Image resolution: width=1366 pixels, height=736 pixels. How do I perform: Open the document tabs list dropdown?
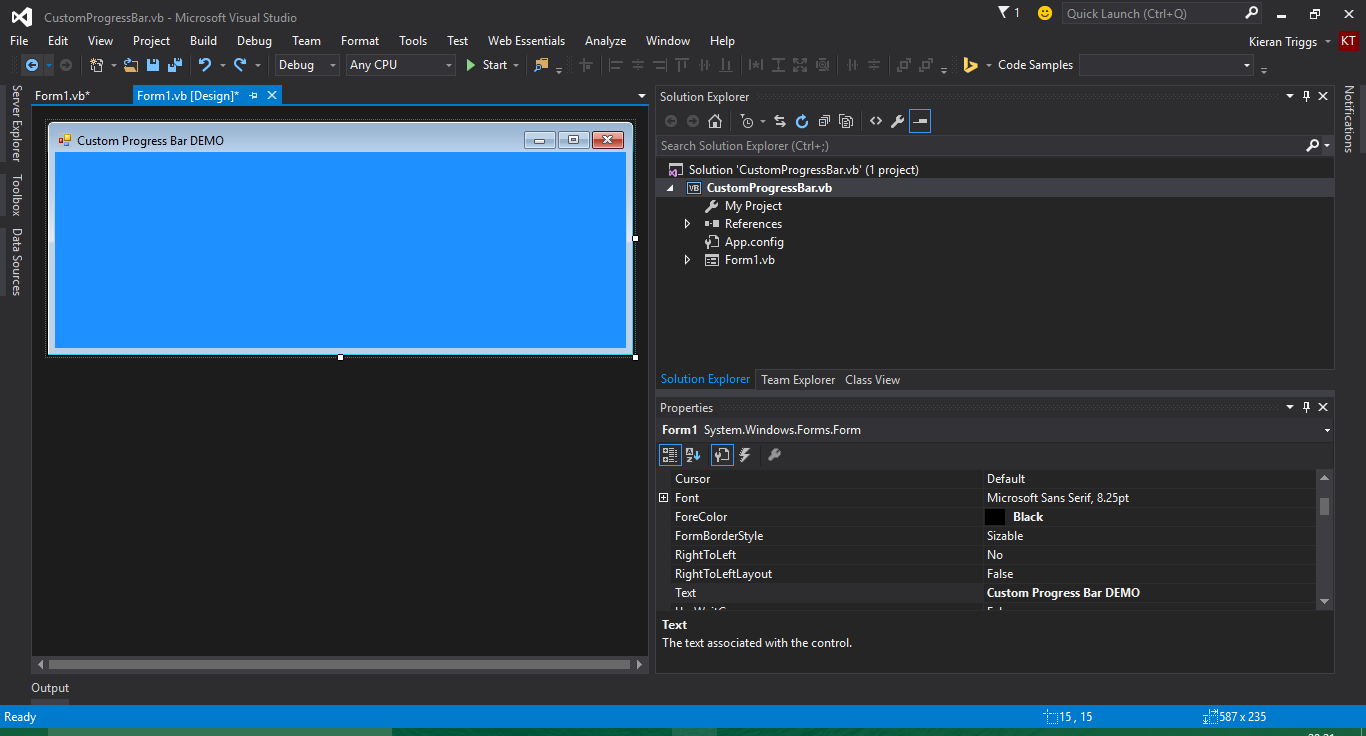click(x=642, y=96)
